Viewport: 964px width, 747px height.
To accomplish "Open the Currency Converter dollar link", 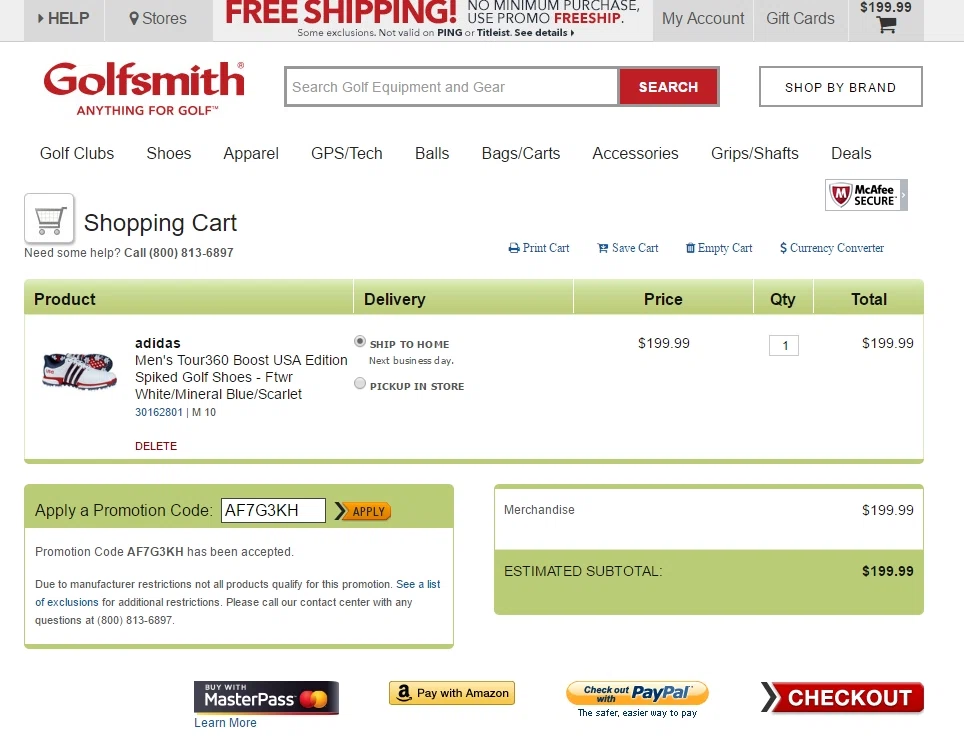I will pyautogui.click(x=832, y=248).
